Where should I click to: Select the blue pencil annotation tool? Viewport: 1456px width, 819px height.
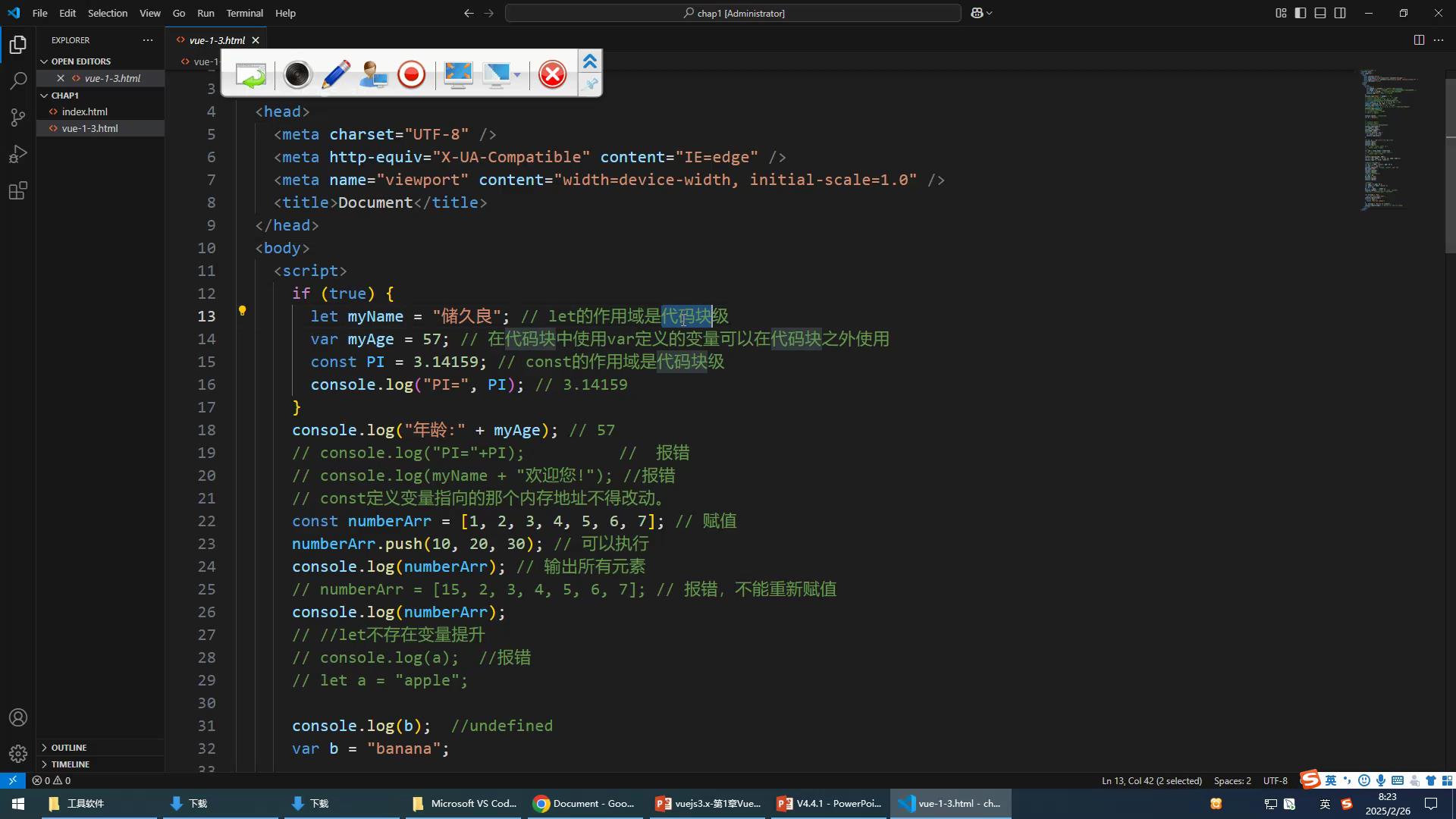pyautogui.click(x=335, y=74)
